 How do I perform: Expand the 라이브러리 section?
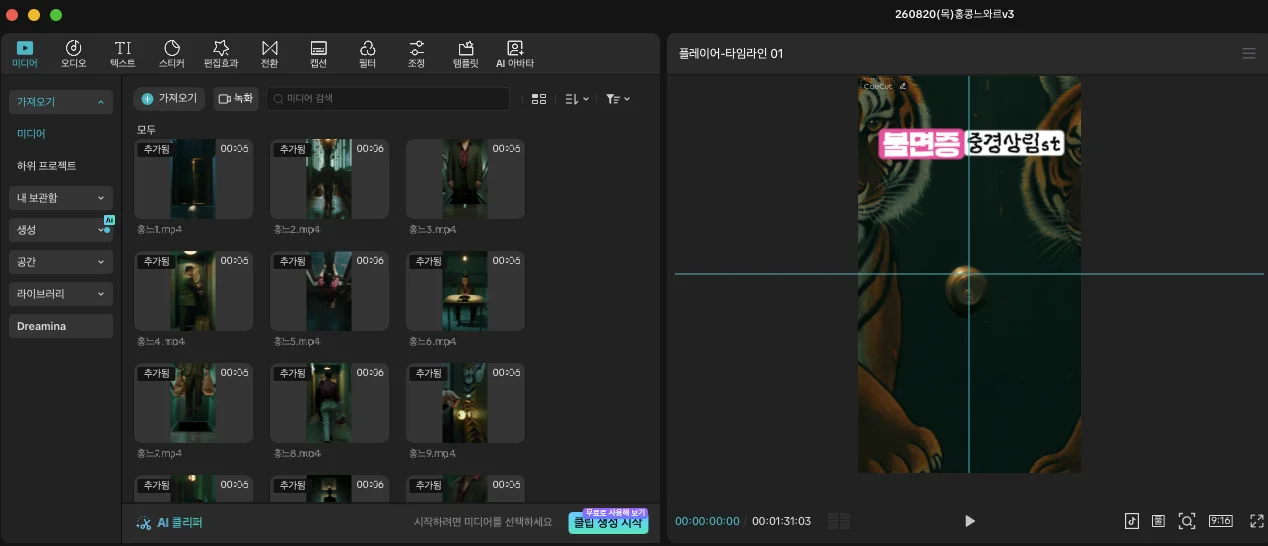point(61,294)
